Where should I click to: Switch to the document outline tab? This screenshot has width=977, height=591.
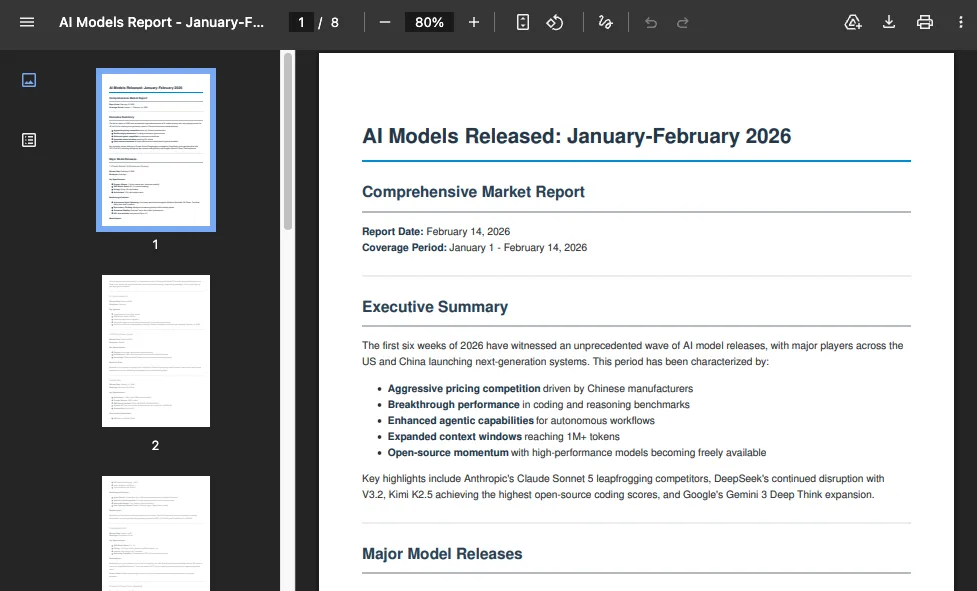(x=29, y=140)
